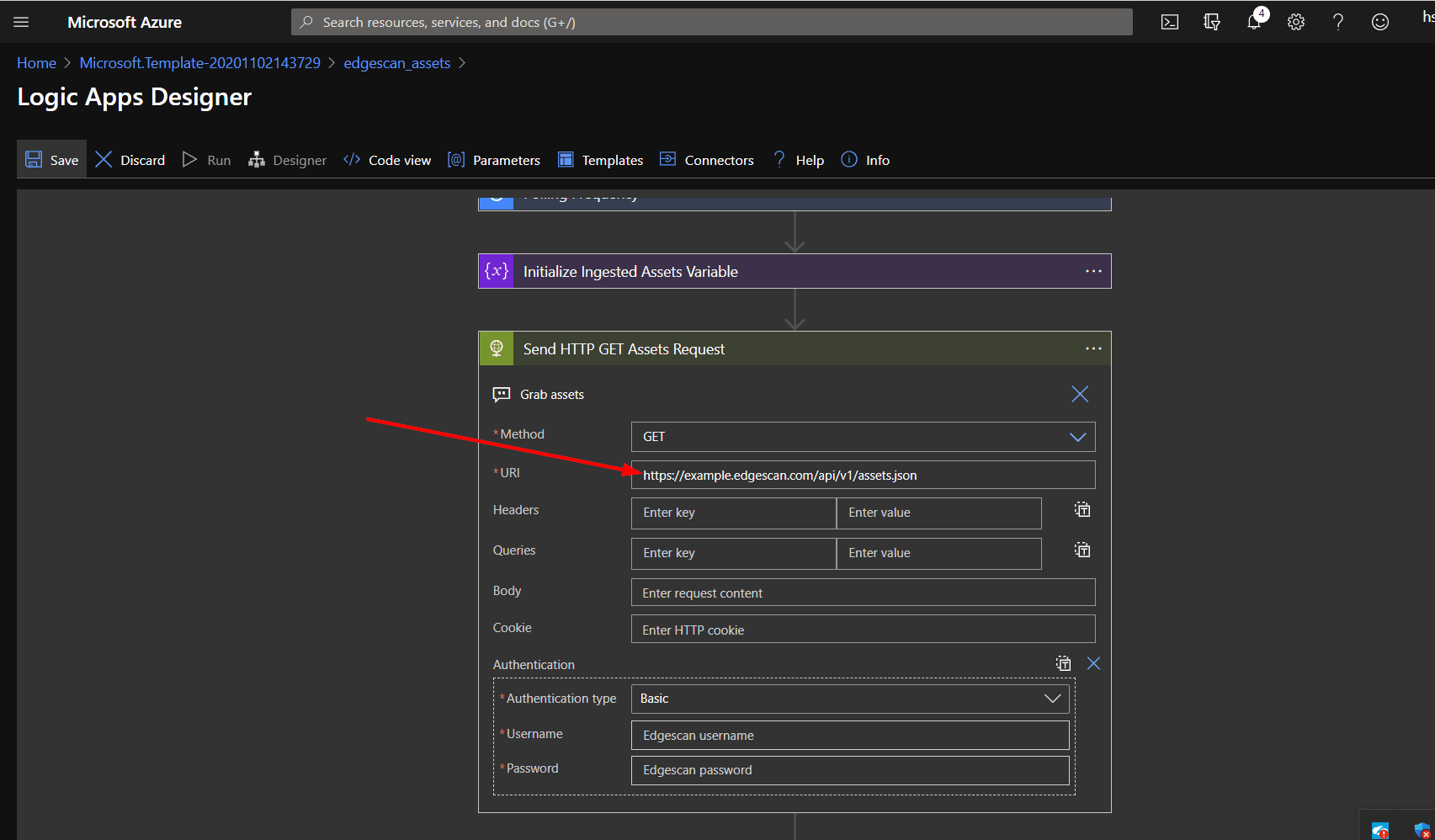Open Connectors from the toolbar
Image resolution: width=1435 pixels, height=840 pixels.
pos(707,160)
